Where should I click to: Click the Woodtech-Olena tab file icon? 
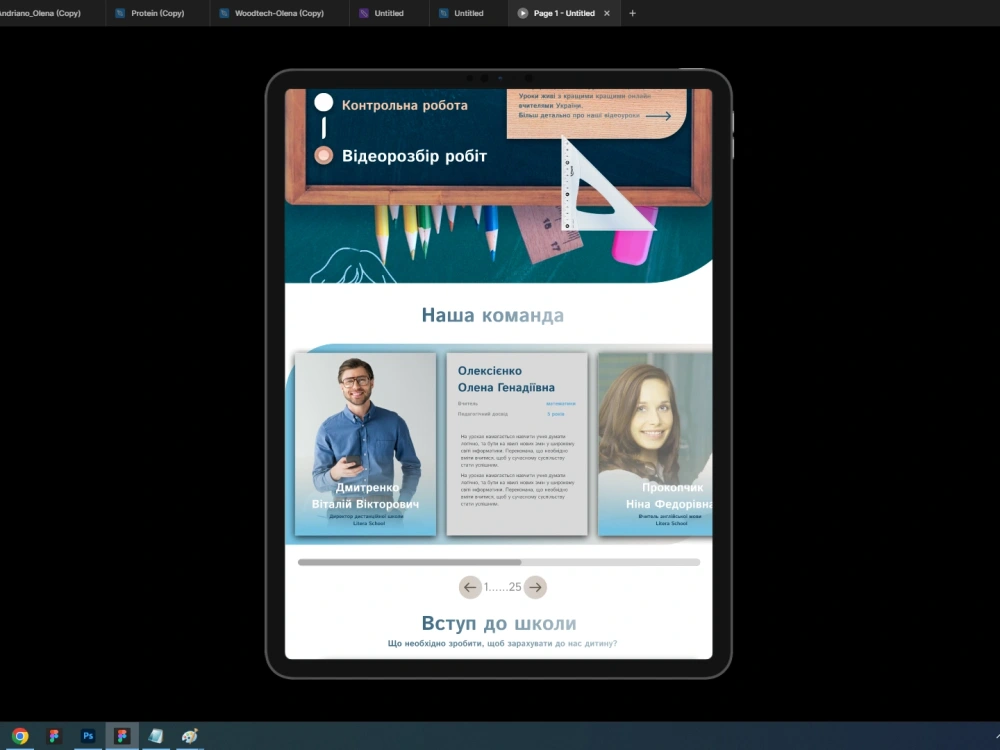point(224,13)
